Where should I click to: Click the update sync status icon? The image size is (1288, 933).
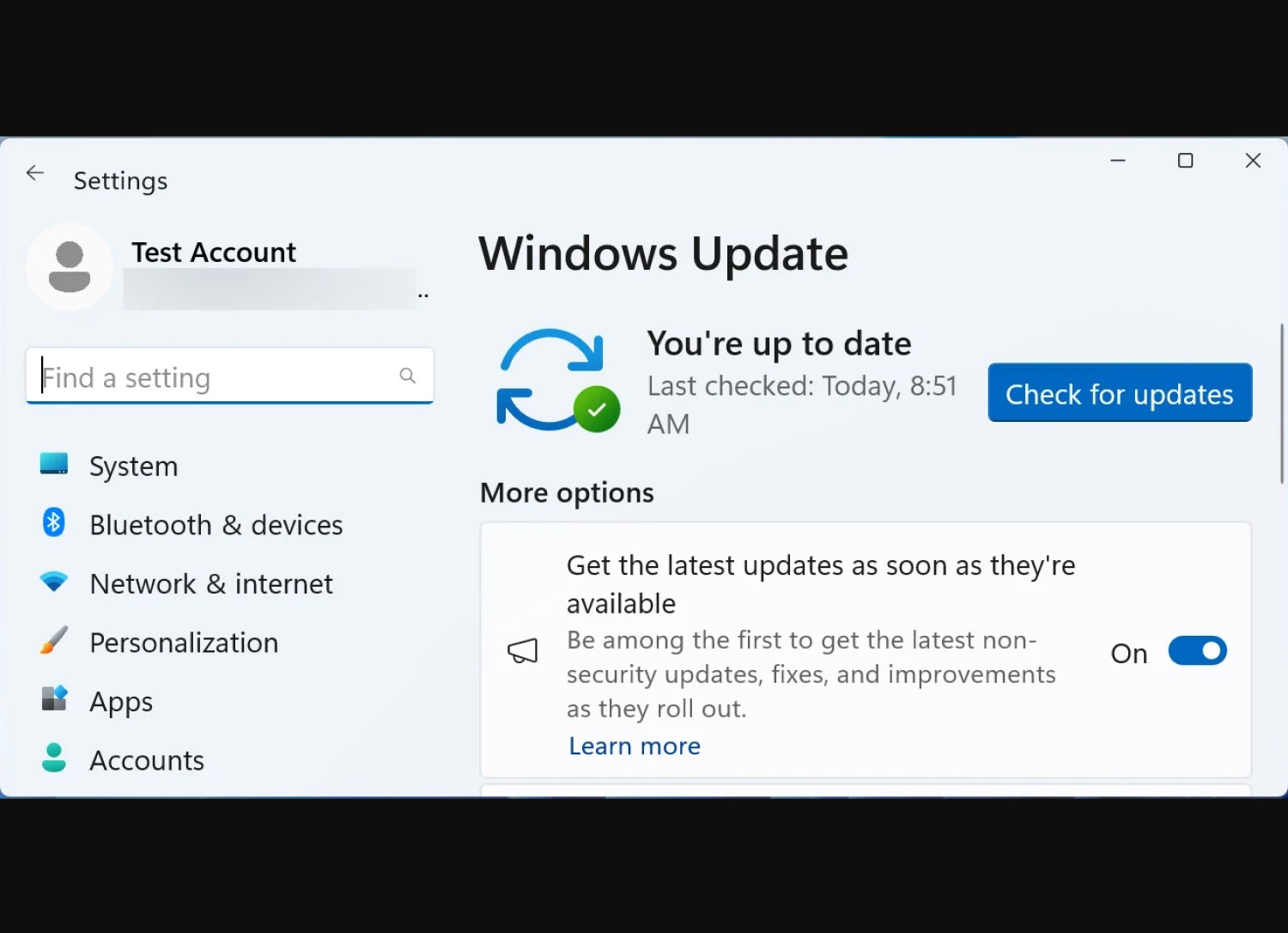pyautogui.click(x=558, y=380)
